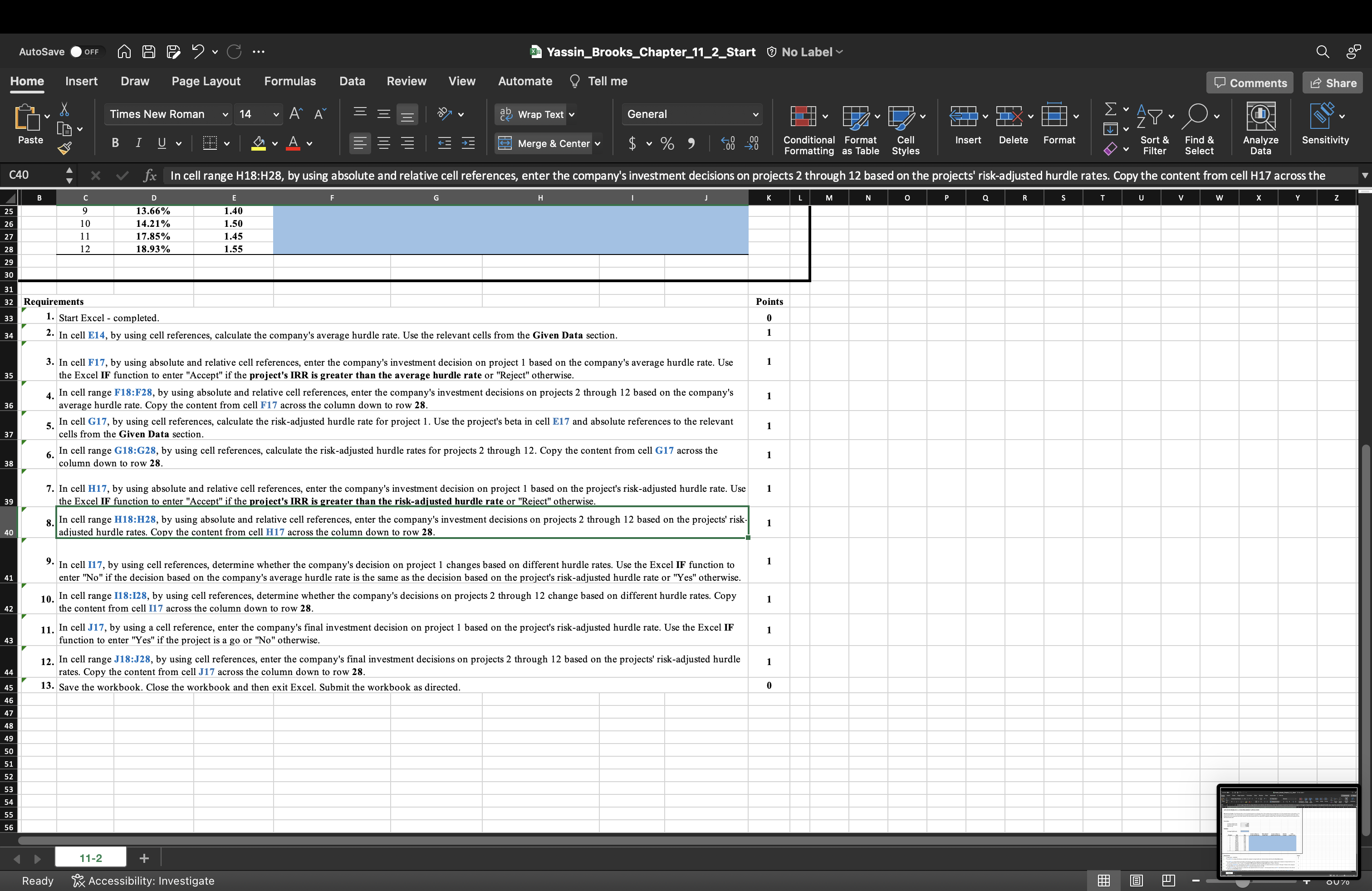This screenshot has width=1372, height=891.
Task: Click the Undo arrow icon
Action: point(198,51)
